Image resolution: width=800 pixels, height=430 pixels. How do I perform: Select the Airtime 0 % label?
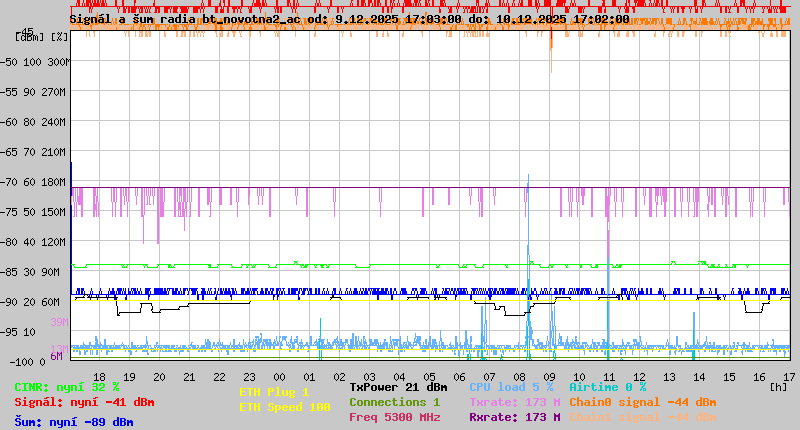tap(607, 387)
